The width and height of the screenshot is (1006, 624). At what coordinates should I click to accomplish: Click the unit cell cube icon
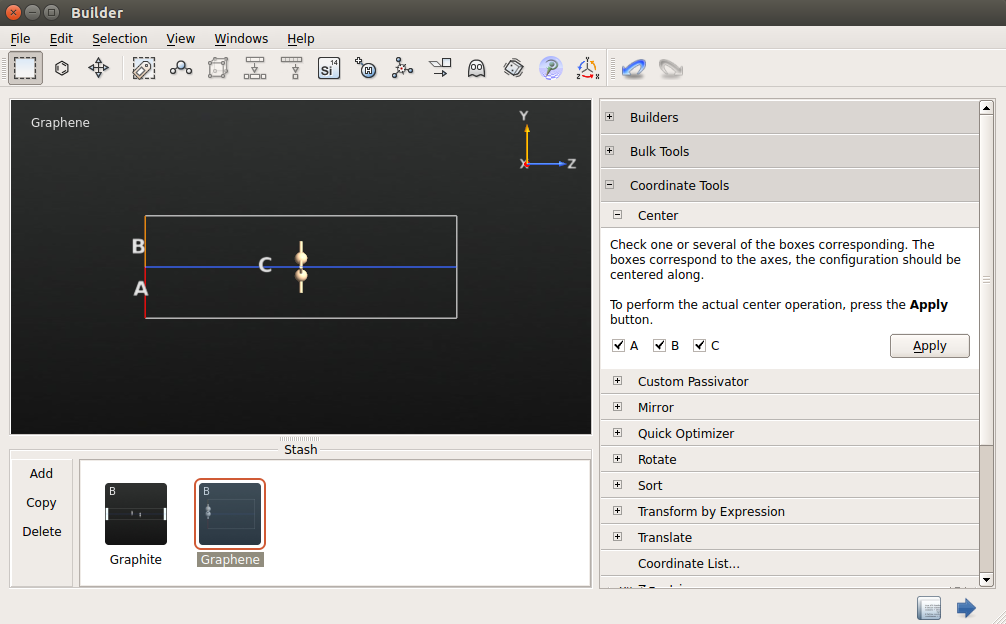[218, 68]
